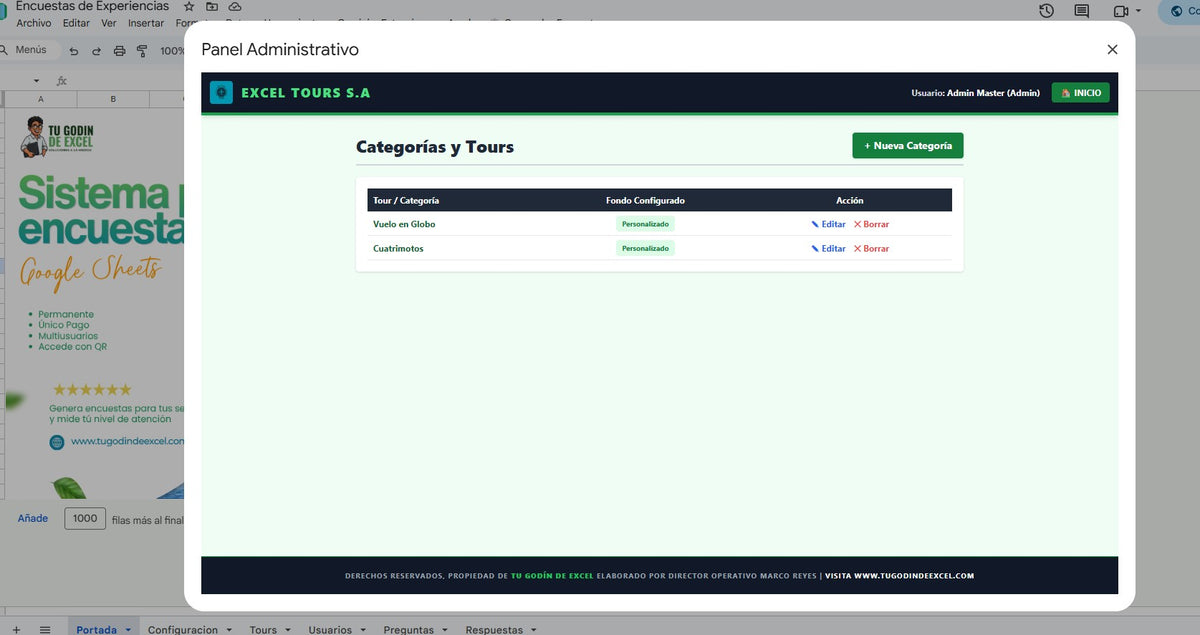
Task: Add a new sheet with the plus icon
Action: 16,629
